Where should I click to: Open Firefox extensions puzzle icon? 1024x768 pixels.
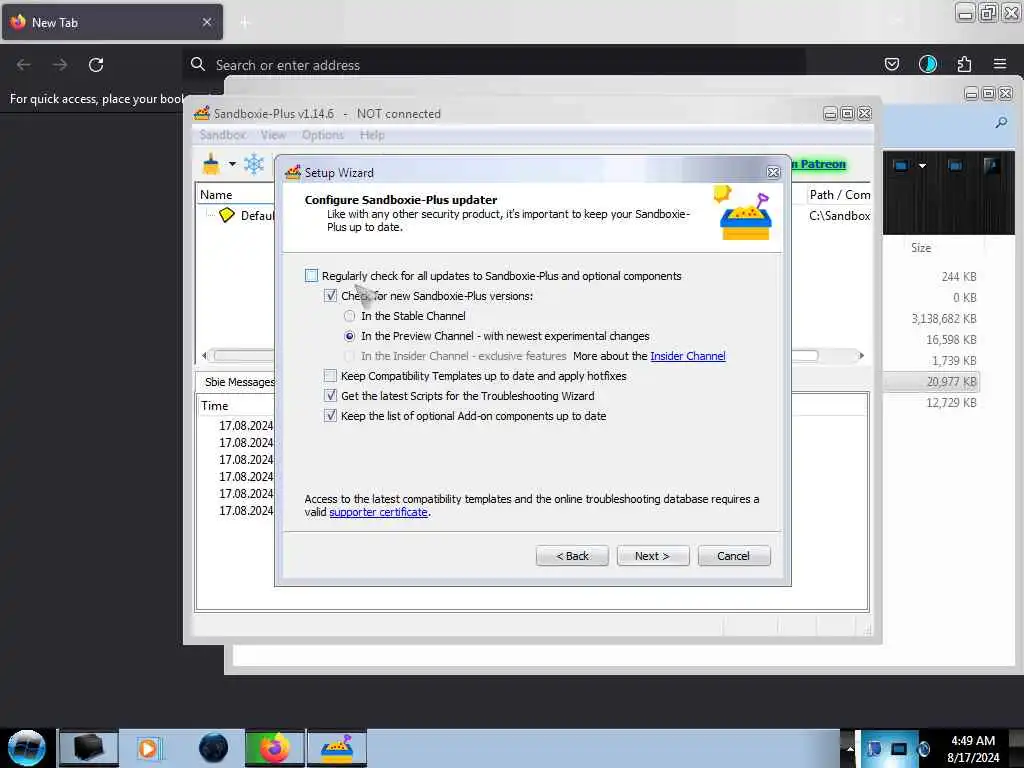[964, 64]
